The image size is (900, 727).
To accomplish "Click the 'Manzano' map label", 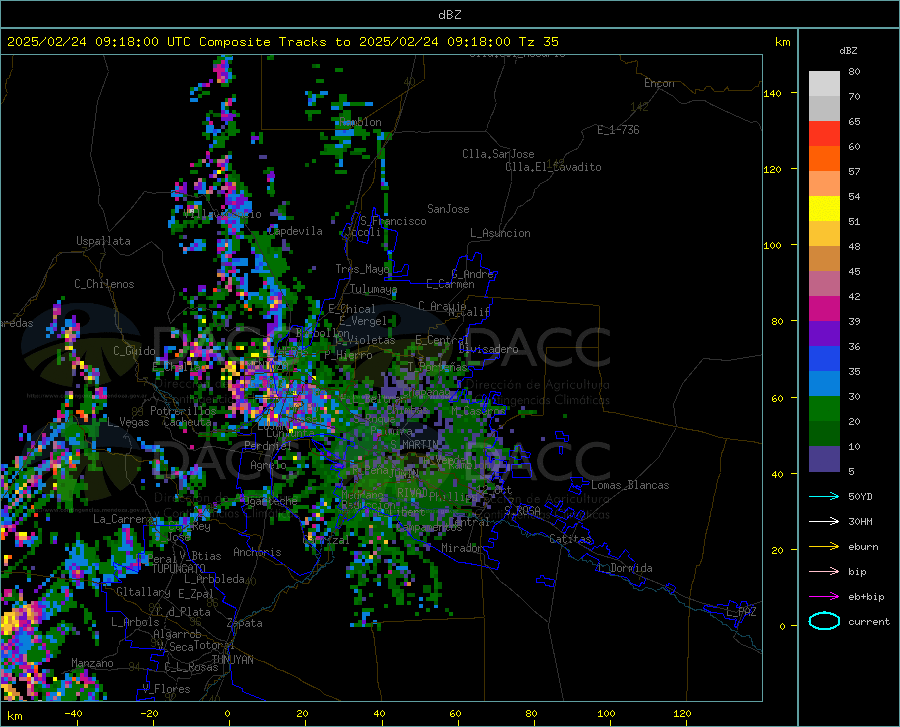I will point(92,663).
